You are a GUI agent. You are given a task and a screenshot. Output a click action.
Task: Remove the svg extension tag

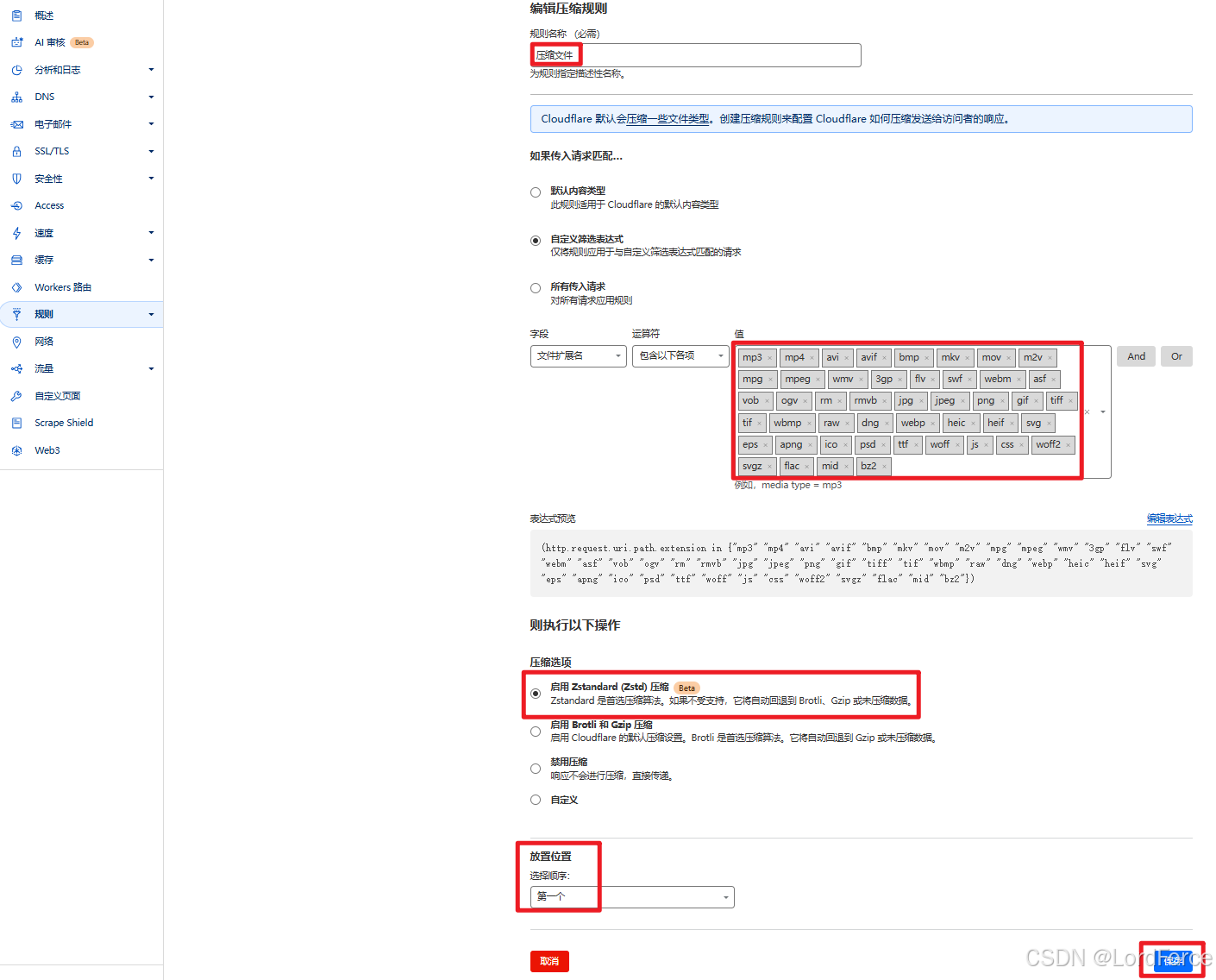(1050, 424)
